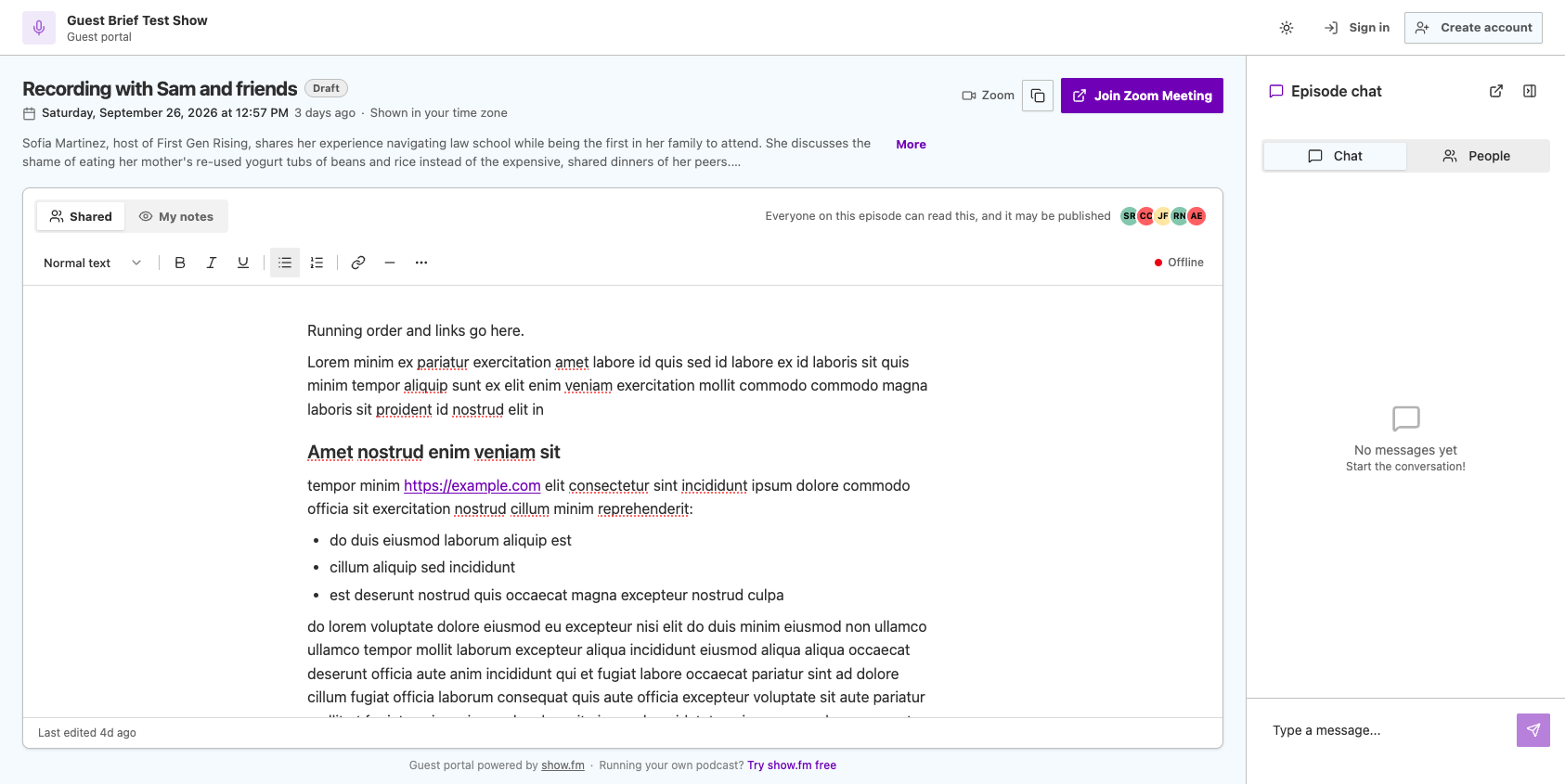Toggle the bulleted list button

click(285, 263)
